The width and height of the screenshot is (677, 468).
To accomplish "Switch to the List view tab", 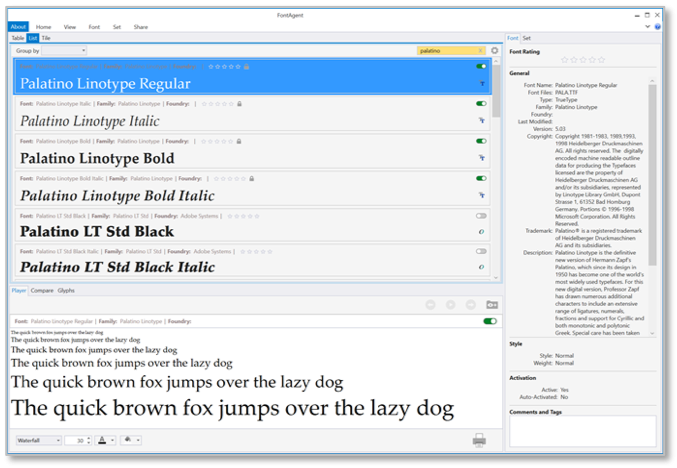I will pyautogui.click(x=33, y=38).
